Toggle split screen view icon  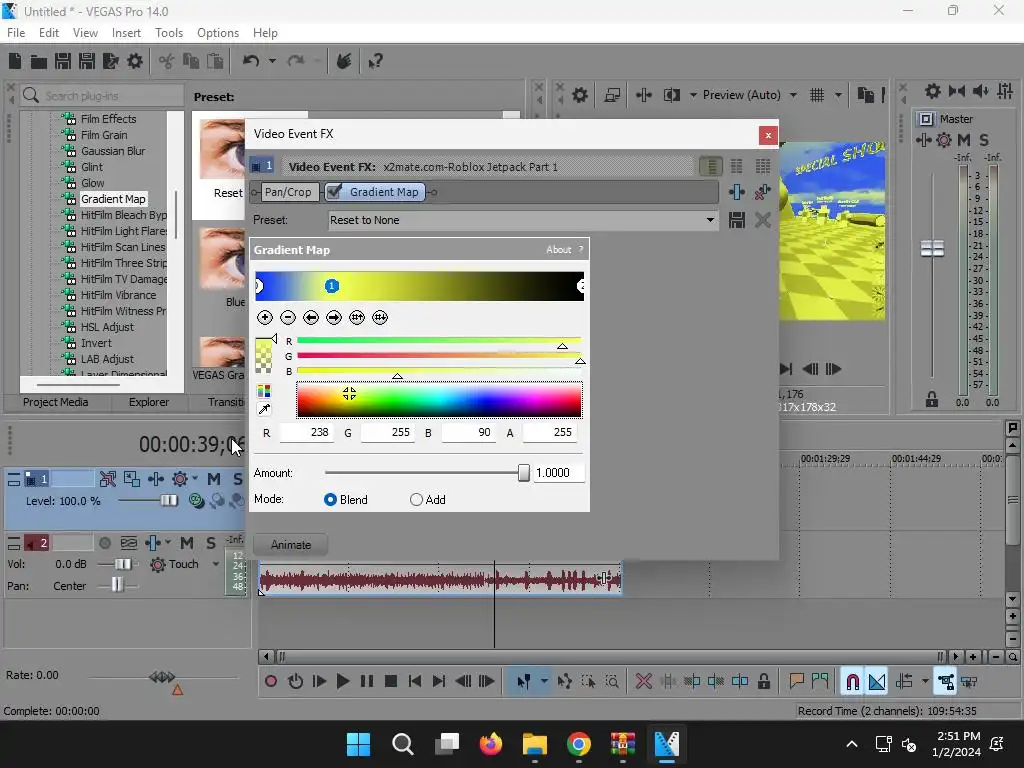coord(671,95)
